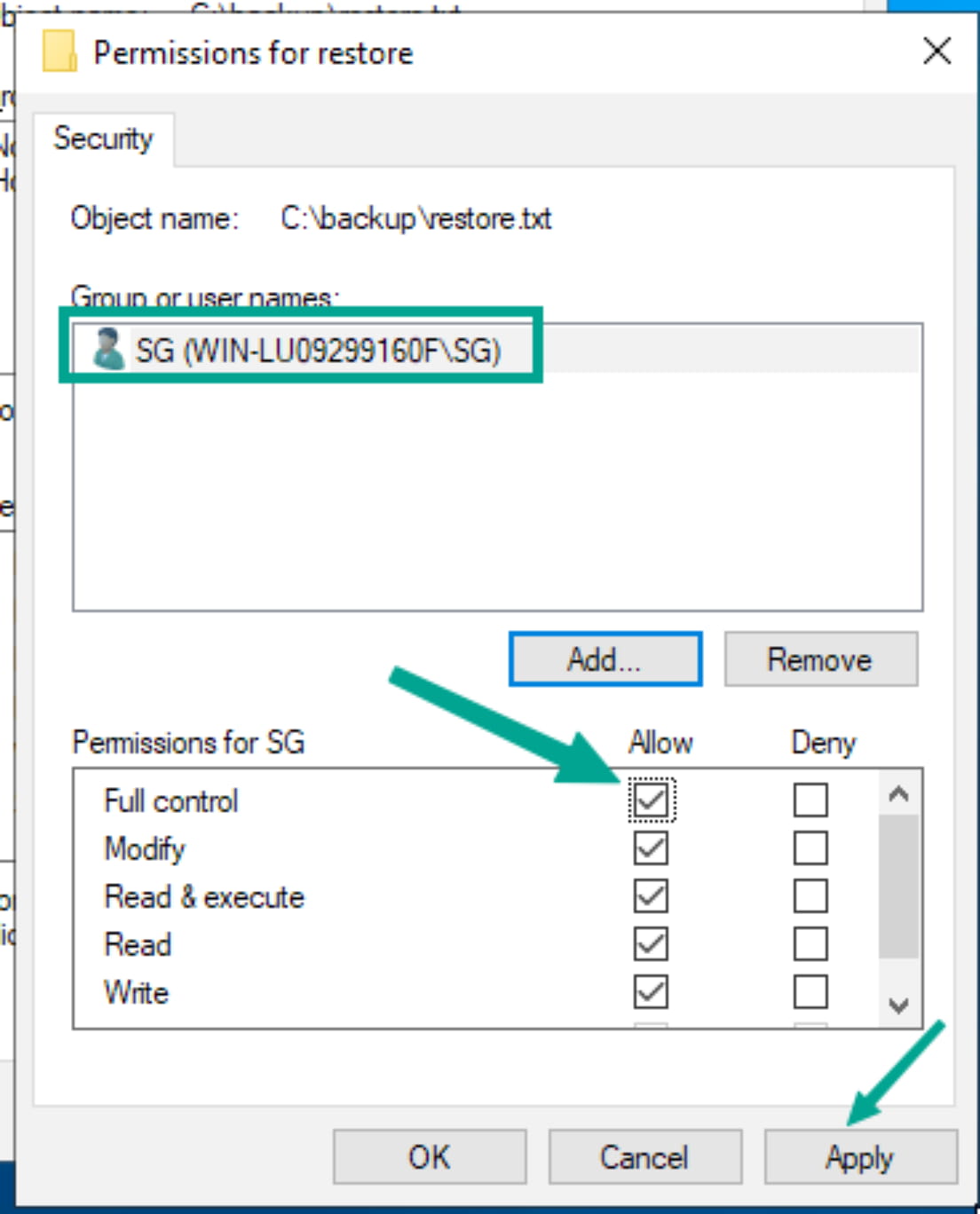Click Apply to save permissions
This screenshot has width=980, height=1214.
[x=860, y=1157]
